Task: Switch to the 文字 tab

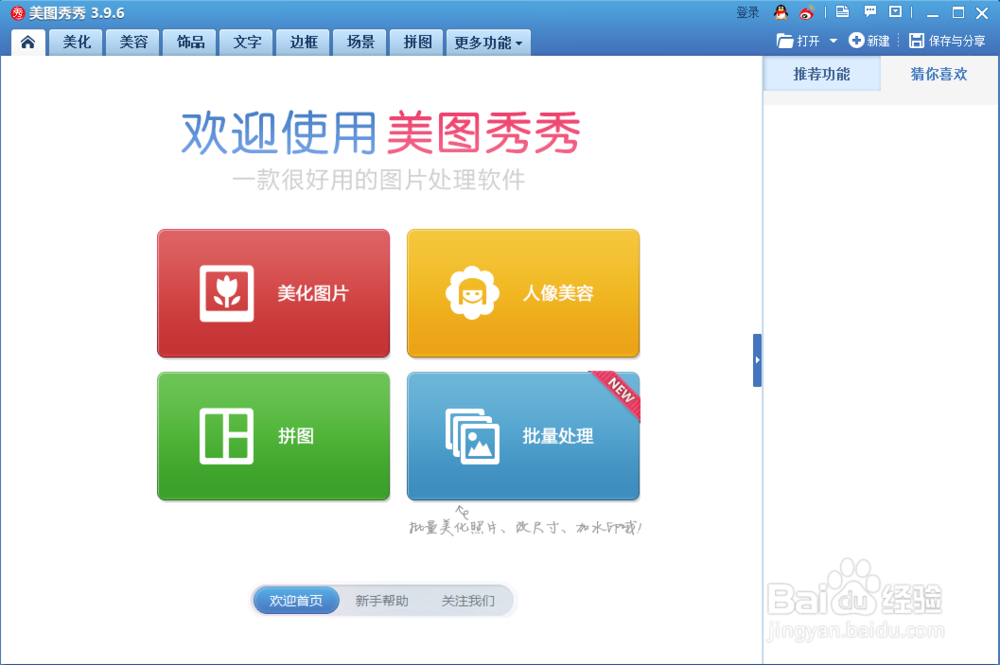Action: pos(247,42)
